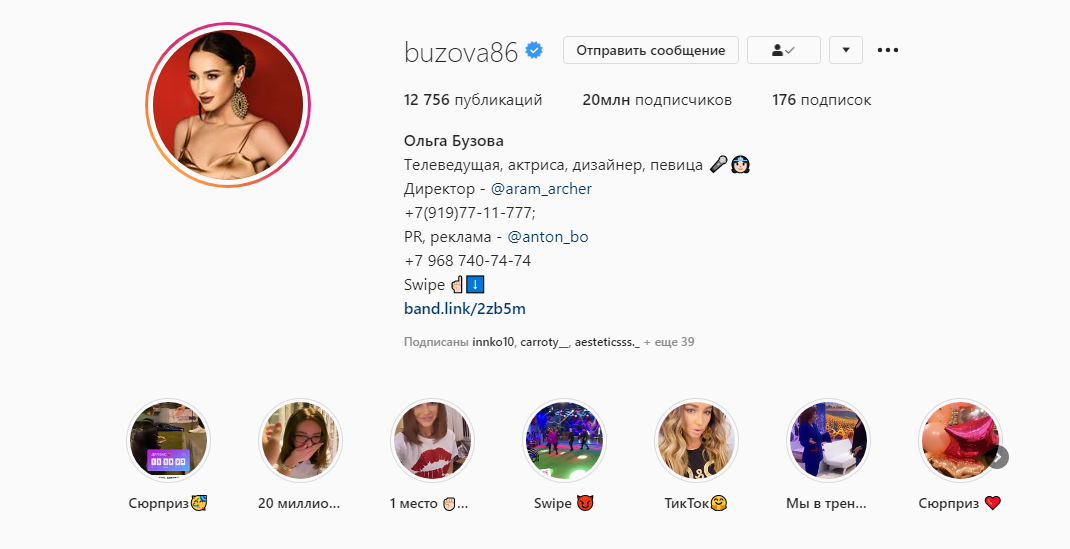Click the blue verified badge next to buzova86
1070x549 pixels.
(x=534, y=50)
